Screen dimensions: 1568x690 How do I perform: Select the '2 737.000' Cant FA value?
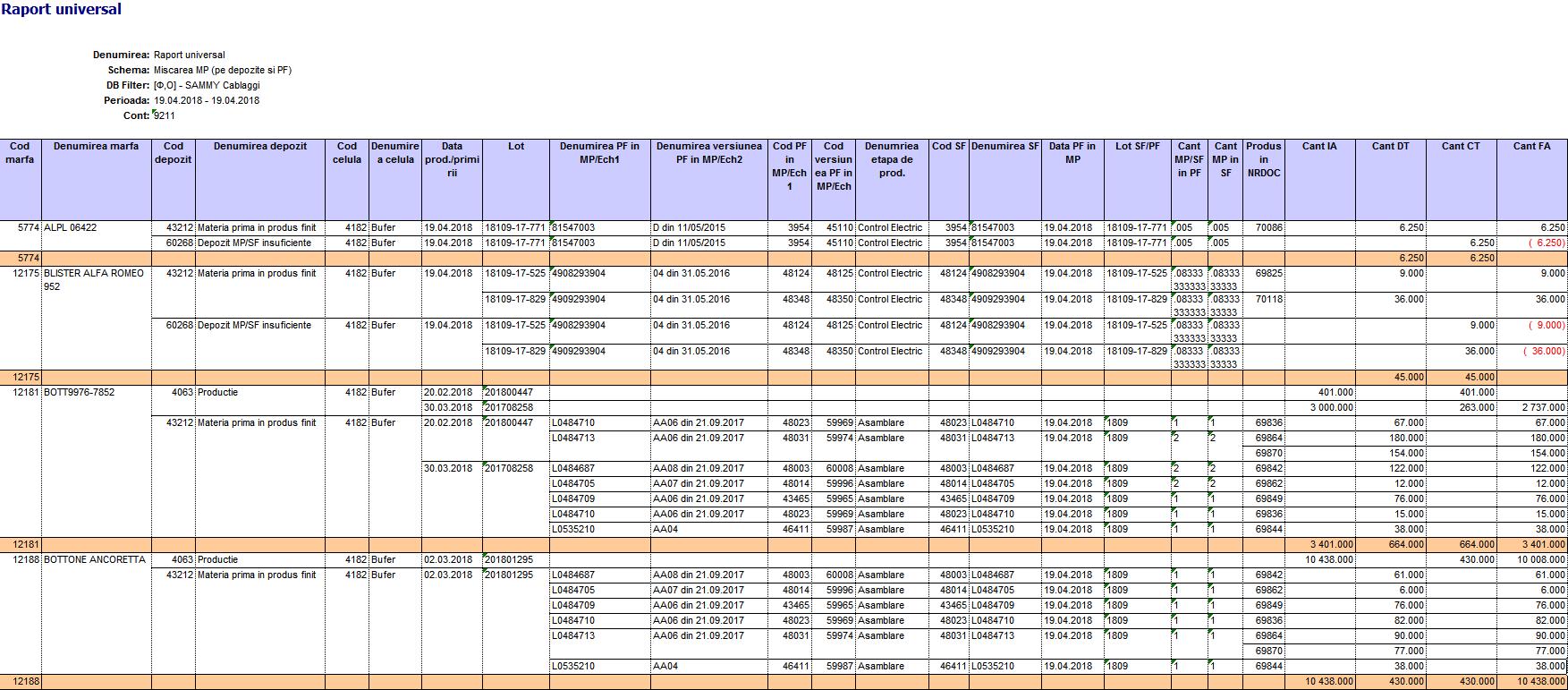(1544, 407)
